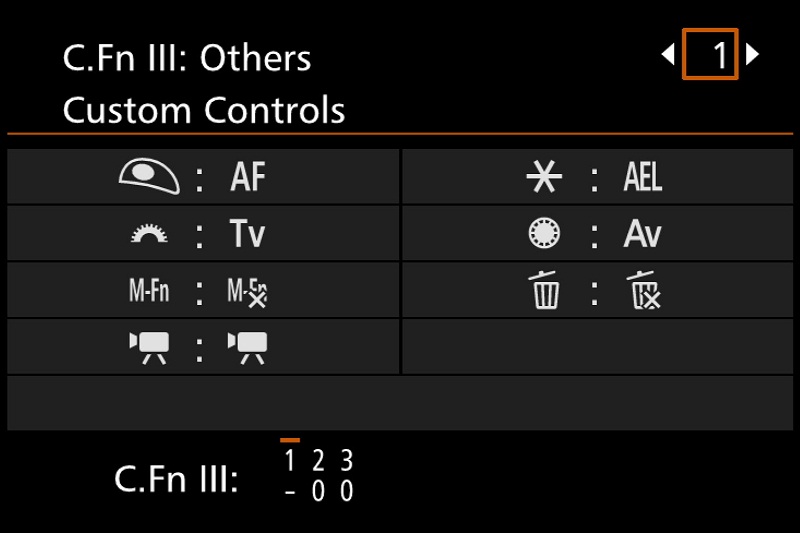Image resolution: width=800 pixels, height=533 pixels.
Task: Choose the Tv assignment for Main Dial
Action: click(248, 234)
